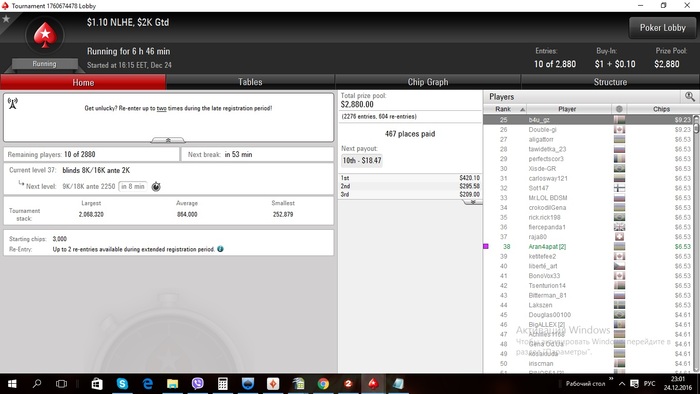The width and height of the screenshot is (700, 394).
Task: Click the flag icon beside fiercepanda1
Action: pyautogui.click(x=619, y=227)
